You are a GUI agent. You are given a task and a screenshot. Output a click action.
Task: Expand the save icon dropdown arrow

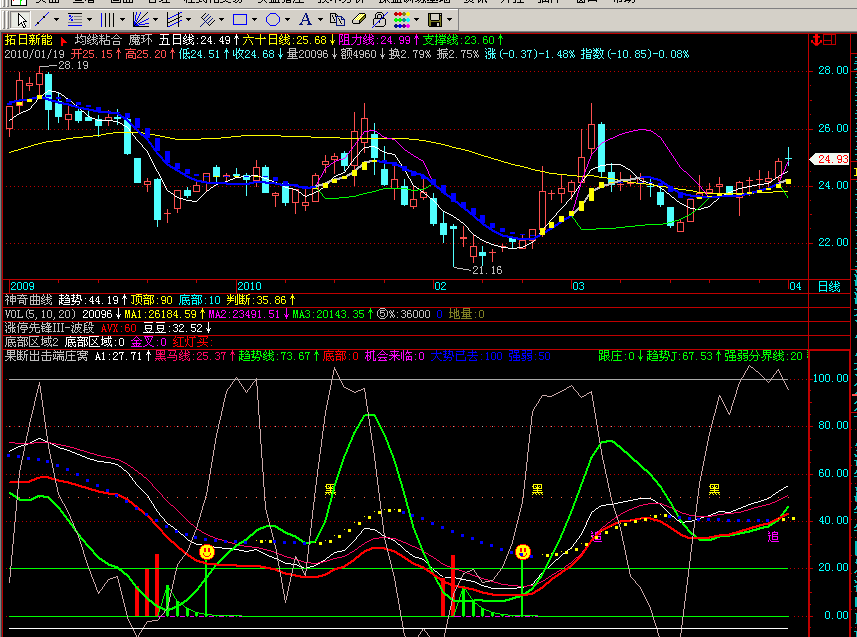coord(449,20)
